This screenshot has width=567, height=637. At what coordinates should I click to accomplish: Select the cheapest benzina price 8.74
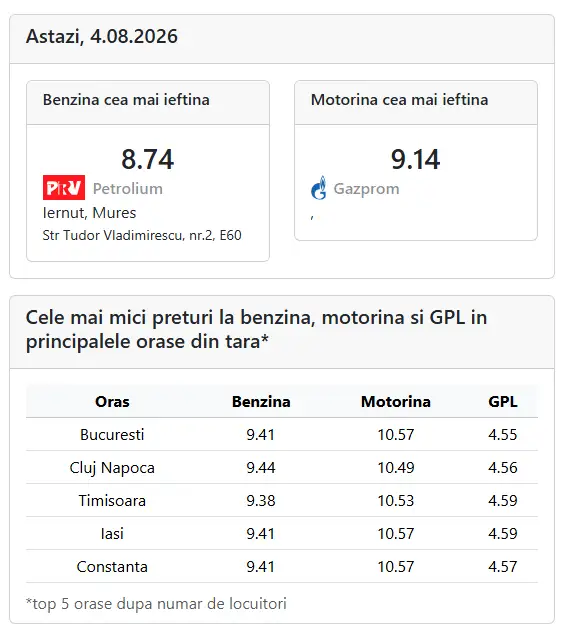tap(147, 159)
